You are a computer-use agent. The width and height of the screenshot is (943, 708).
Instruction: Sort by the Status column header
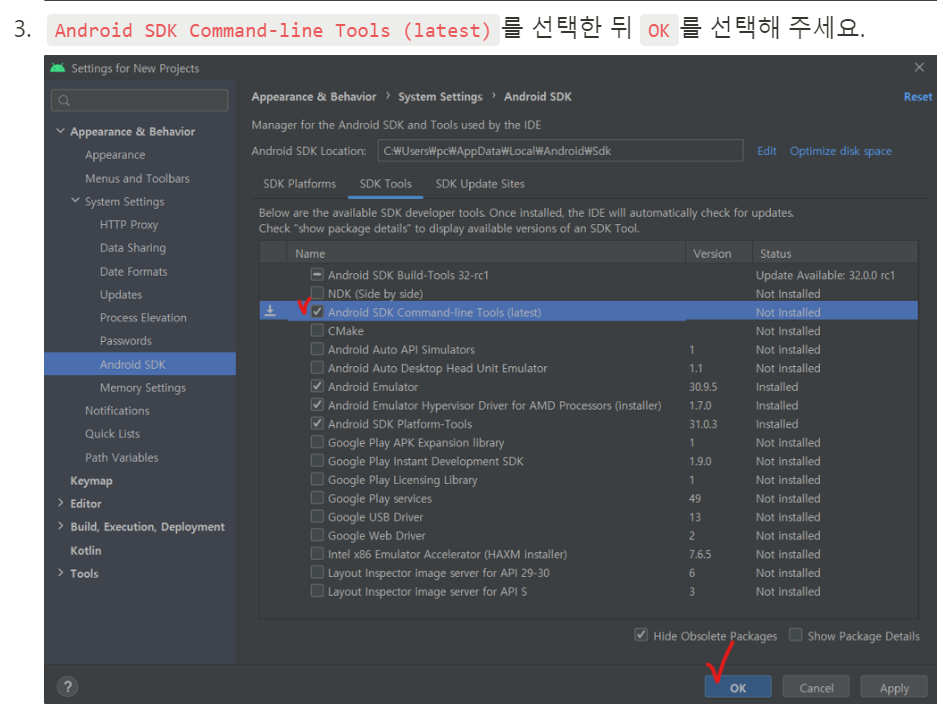(x=835, y=254)
